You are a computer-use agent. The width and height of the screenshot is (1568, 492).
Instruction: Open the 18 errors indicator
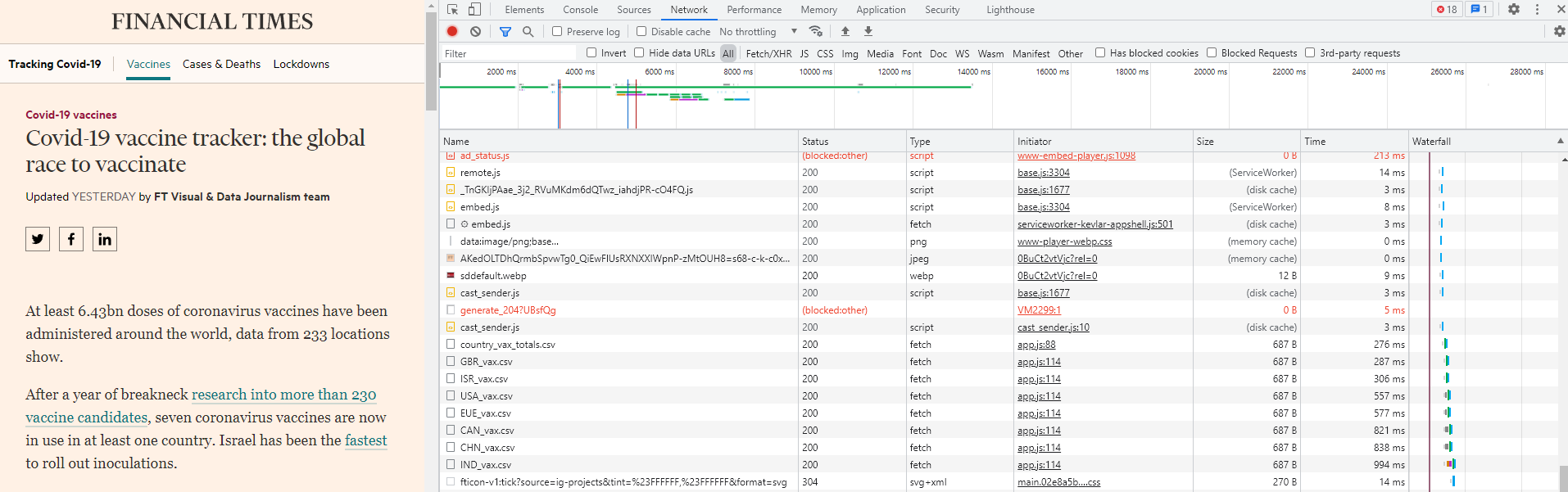pyautogui.click(x=1447, y=10)
